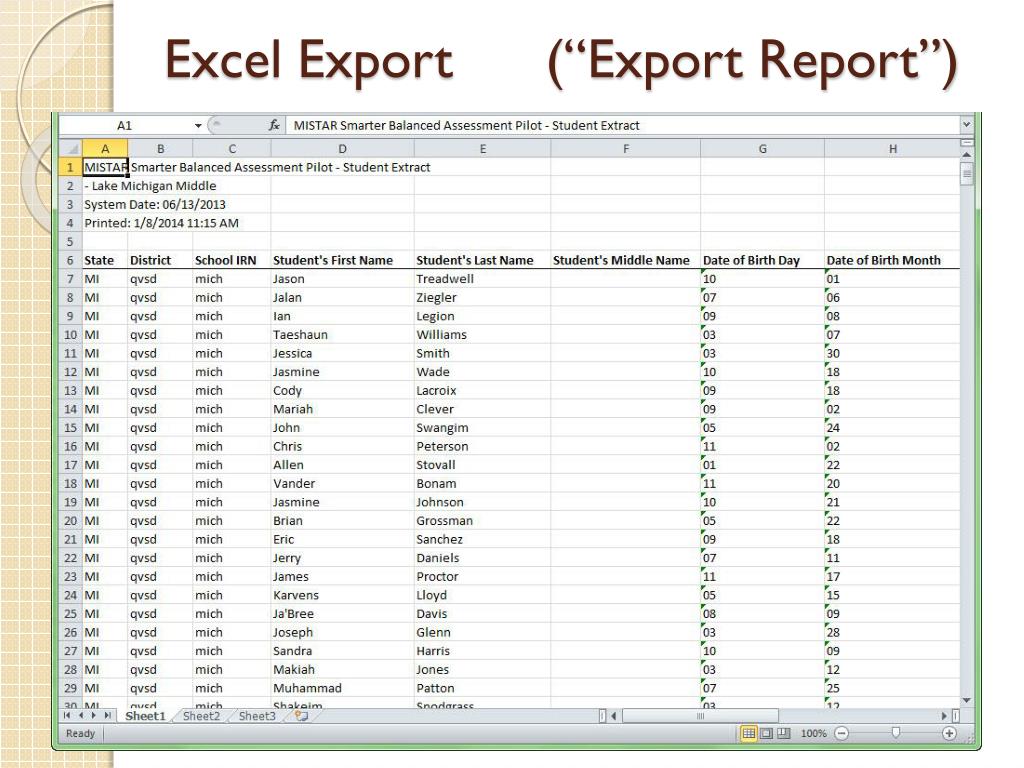Image resolution: width=1024 pixels, height=768 pixels.
Task: Select the first name cell 'Taeshaun'
Action: pyautogui.click(x=342, y=334)
